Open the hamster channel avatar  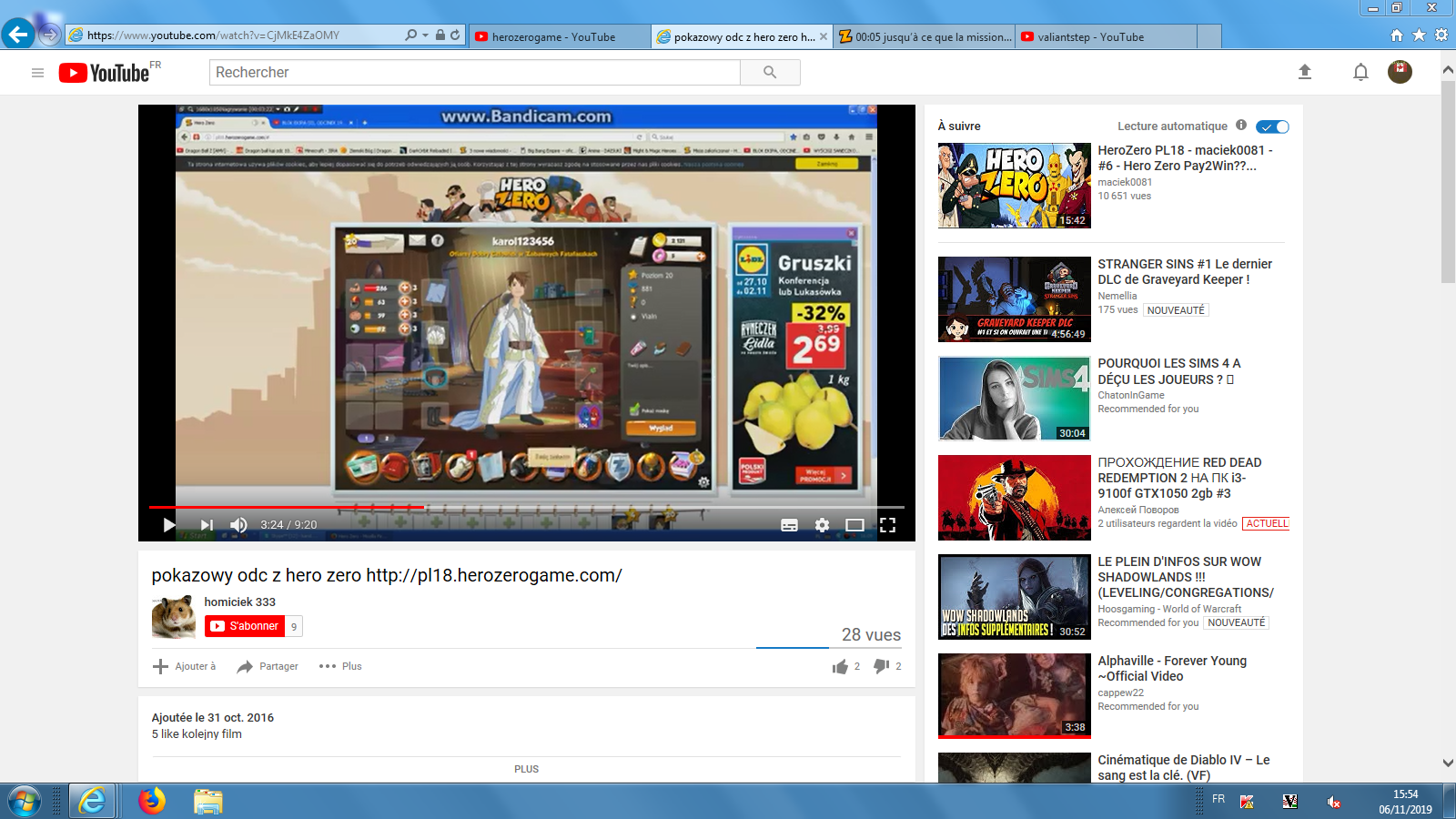pos(174,616)
